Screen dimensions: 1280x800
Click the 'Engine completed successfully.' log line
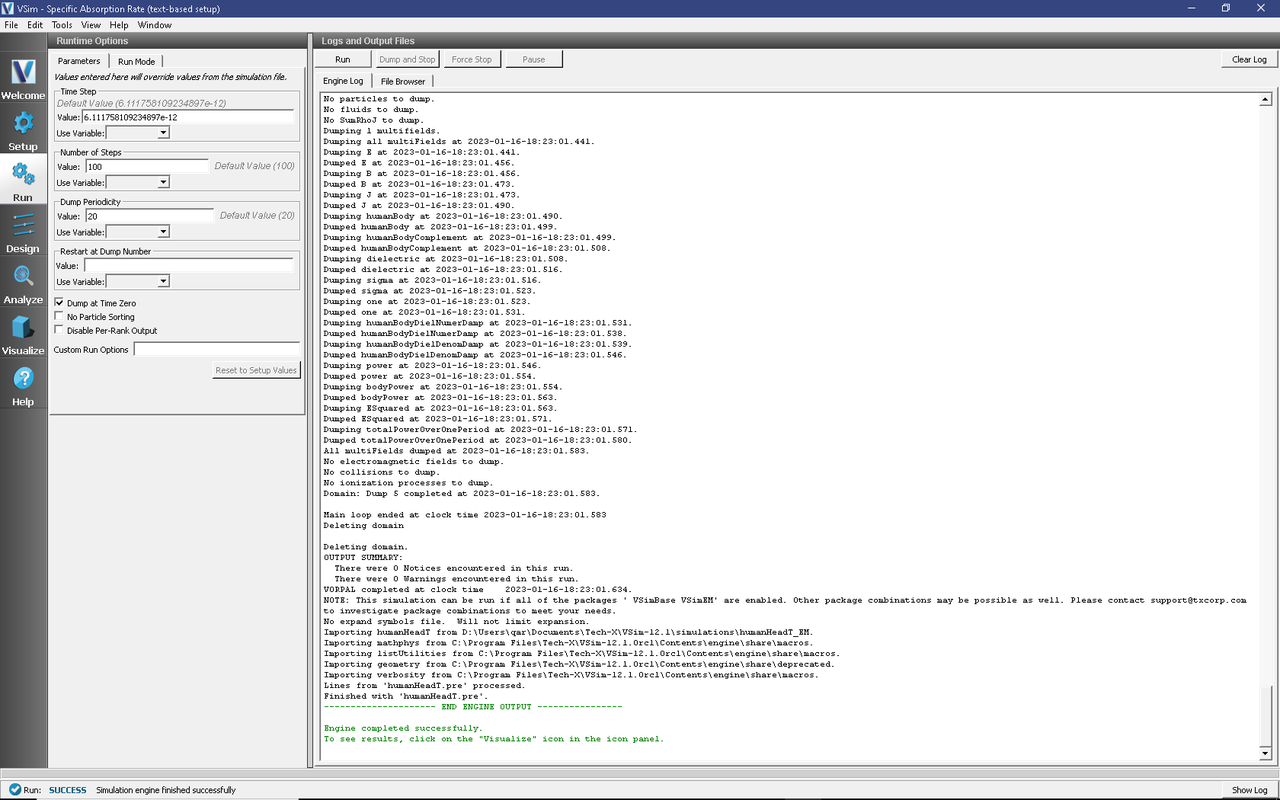(x=402, y=728)
